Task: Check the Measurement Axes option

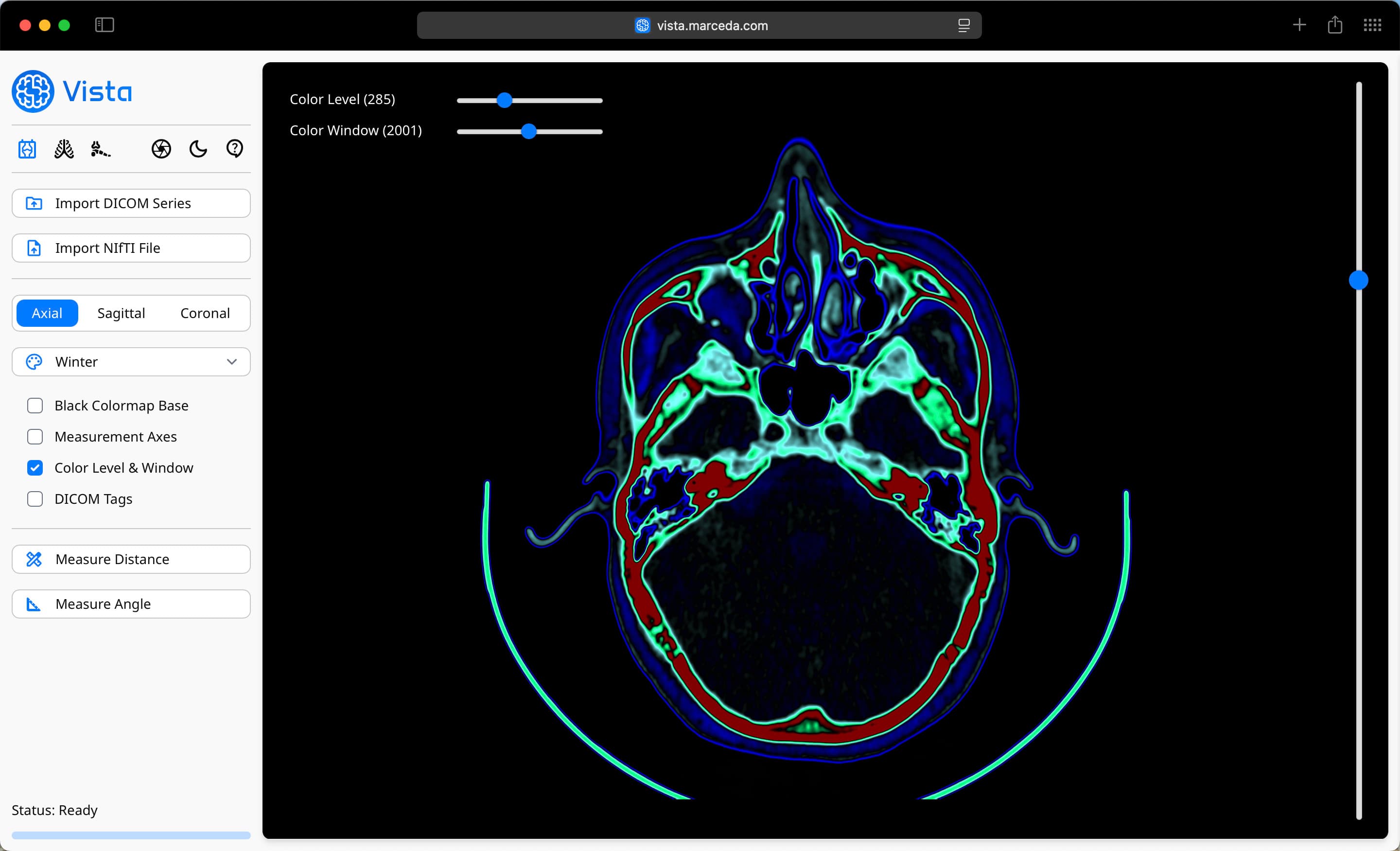Action: tap(35, 437)
